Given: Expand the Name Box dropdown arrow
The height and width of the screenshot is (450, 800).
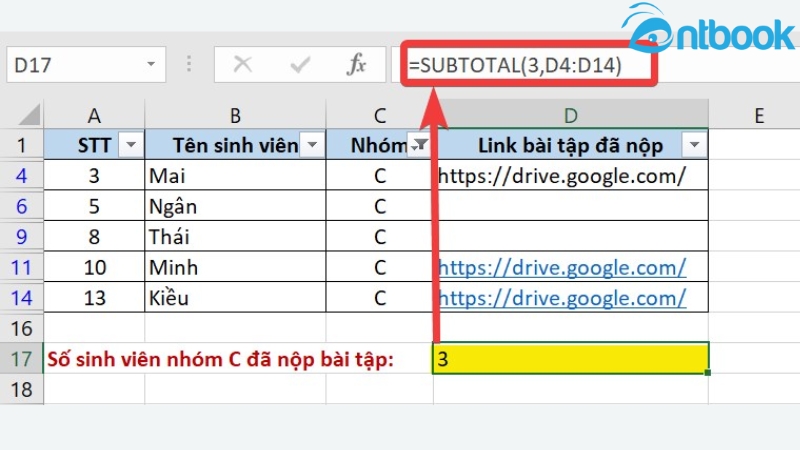Looking at the screenshot, I should 151,64.
